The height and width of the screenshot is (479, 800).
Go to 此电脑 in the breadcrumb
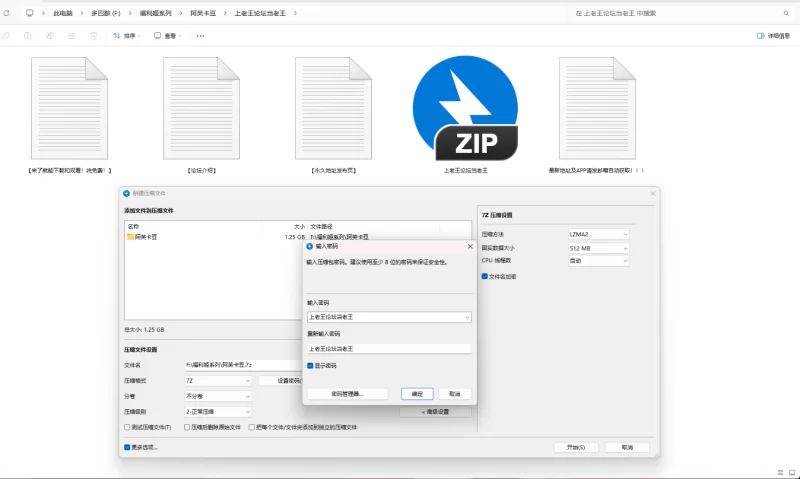coord(63,13)
